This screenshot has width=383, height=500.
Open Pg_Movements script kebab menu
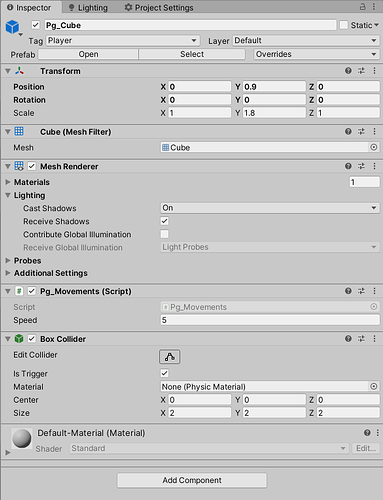click(375, 291)
